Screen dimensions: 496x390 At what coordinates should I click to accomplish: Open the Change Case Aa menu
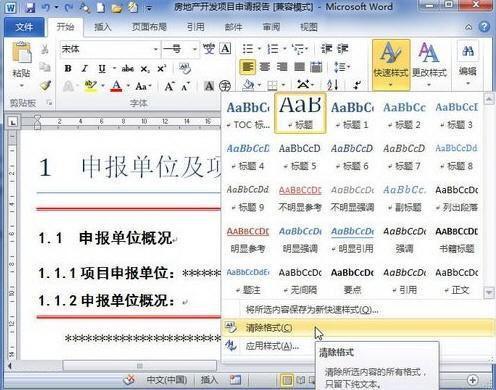143,86
